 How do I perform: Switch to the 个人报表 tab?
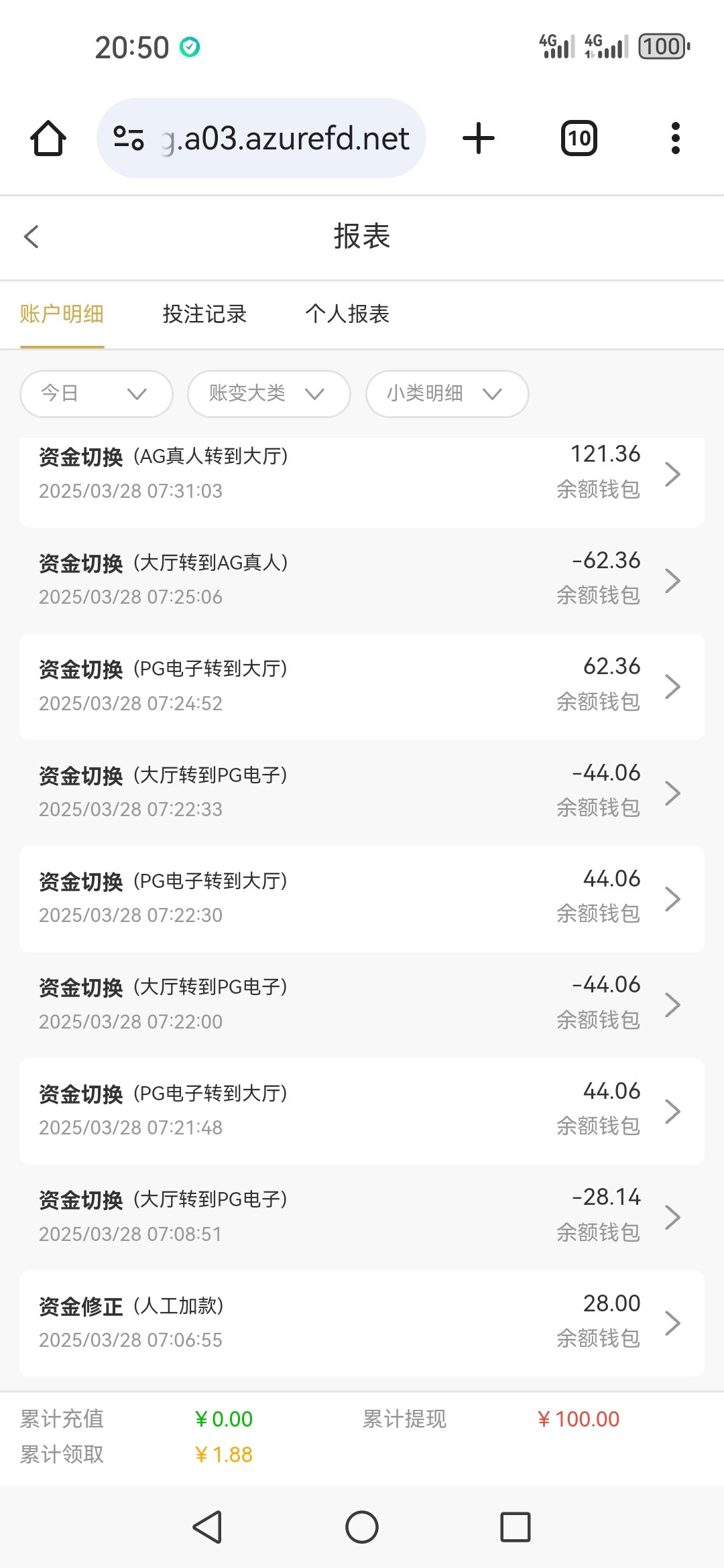tap(347, 314)
